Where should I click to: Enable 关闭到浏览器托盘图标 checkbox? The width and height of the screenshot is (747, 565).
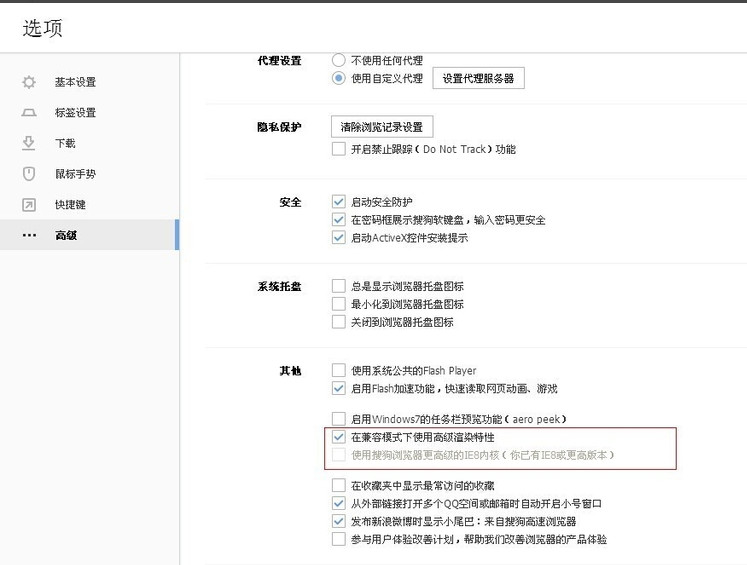(x=338, y=322)
